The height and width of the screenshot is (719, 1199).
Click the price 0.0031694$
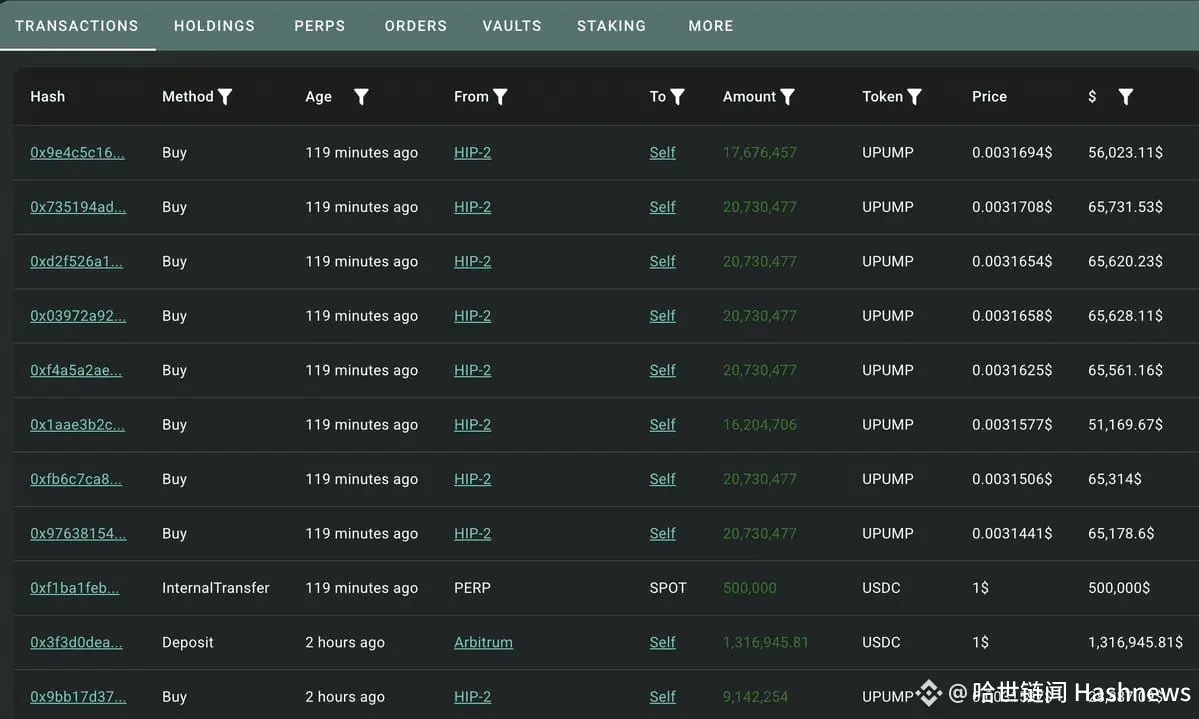[1012, 152]
